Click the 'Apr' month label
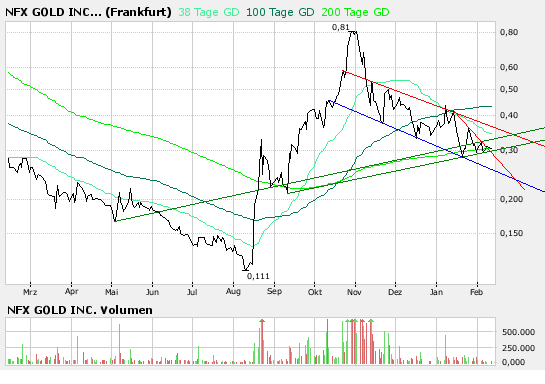 (71, 291)
